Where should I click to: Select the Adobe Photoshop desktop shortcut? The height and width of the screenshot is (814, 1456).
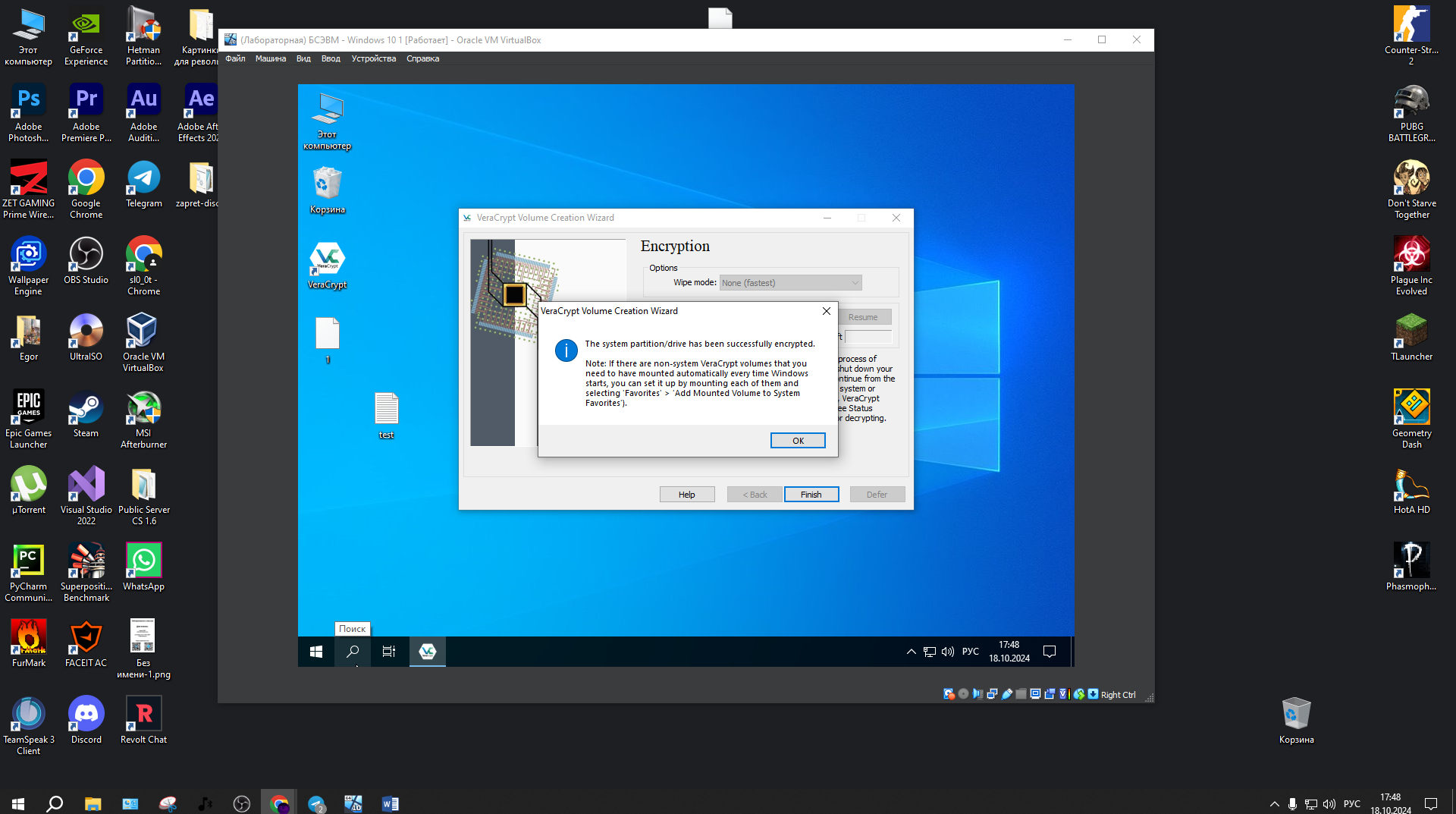[x=29, y=112]
